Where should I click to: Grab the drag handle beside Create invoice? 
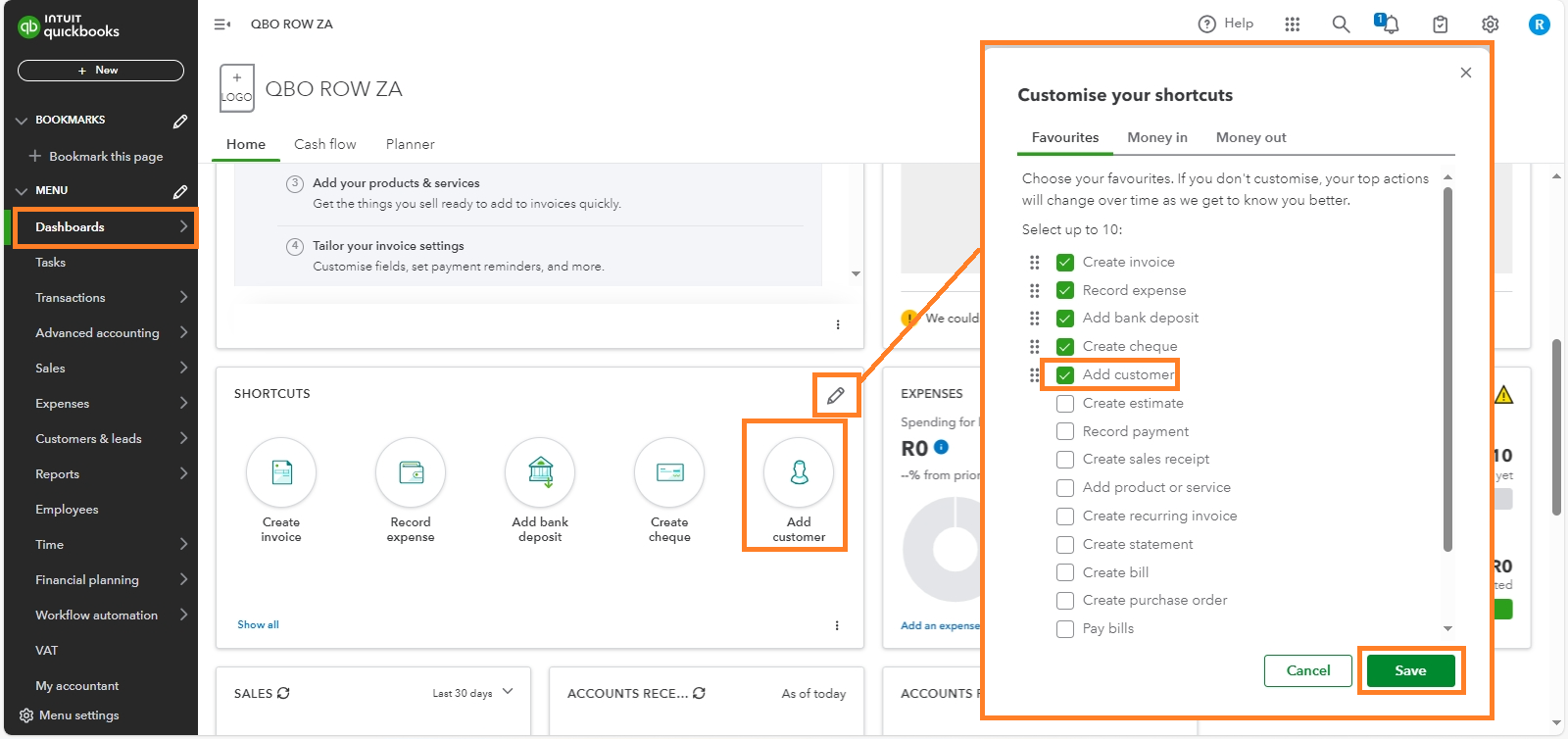point(1034,262)
